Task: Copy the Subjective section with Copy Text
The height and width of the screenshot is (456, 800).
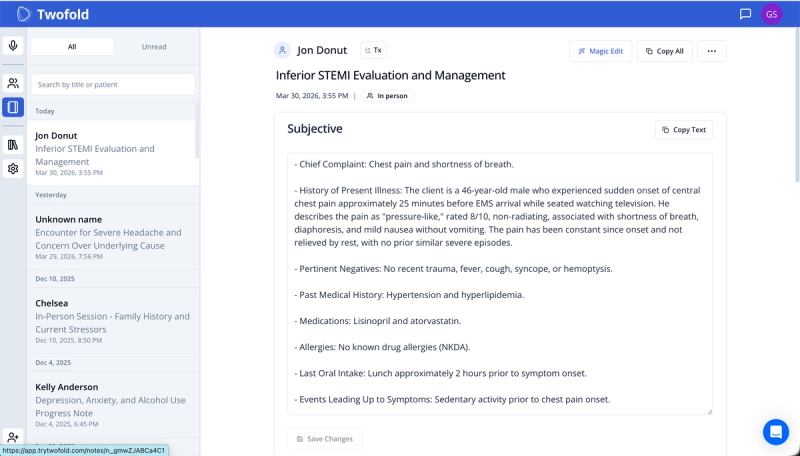Action: coord(683,129)
